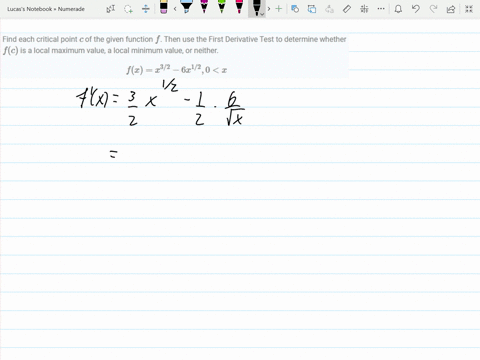Add a new pen with plus
This screenshot has width=480, height=360.
279,9
